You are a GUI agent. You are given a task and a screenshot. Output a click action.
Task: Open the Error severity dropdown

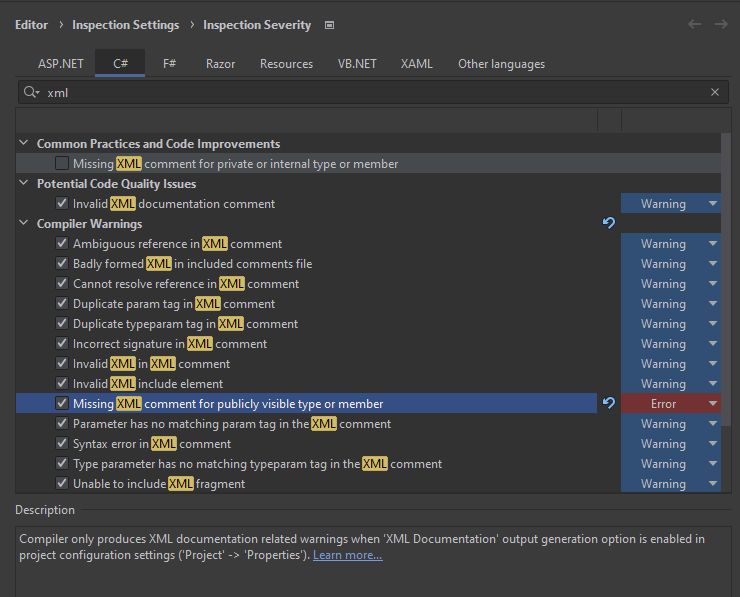click(671, 404)
